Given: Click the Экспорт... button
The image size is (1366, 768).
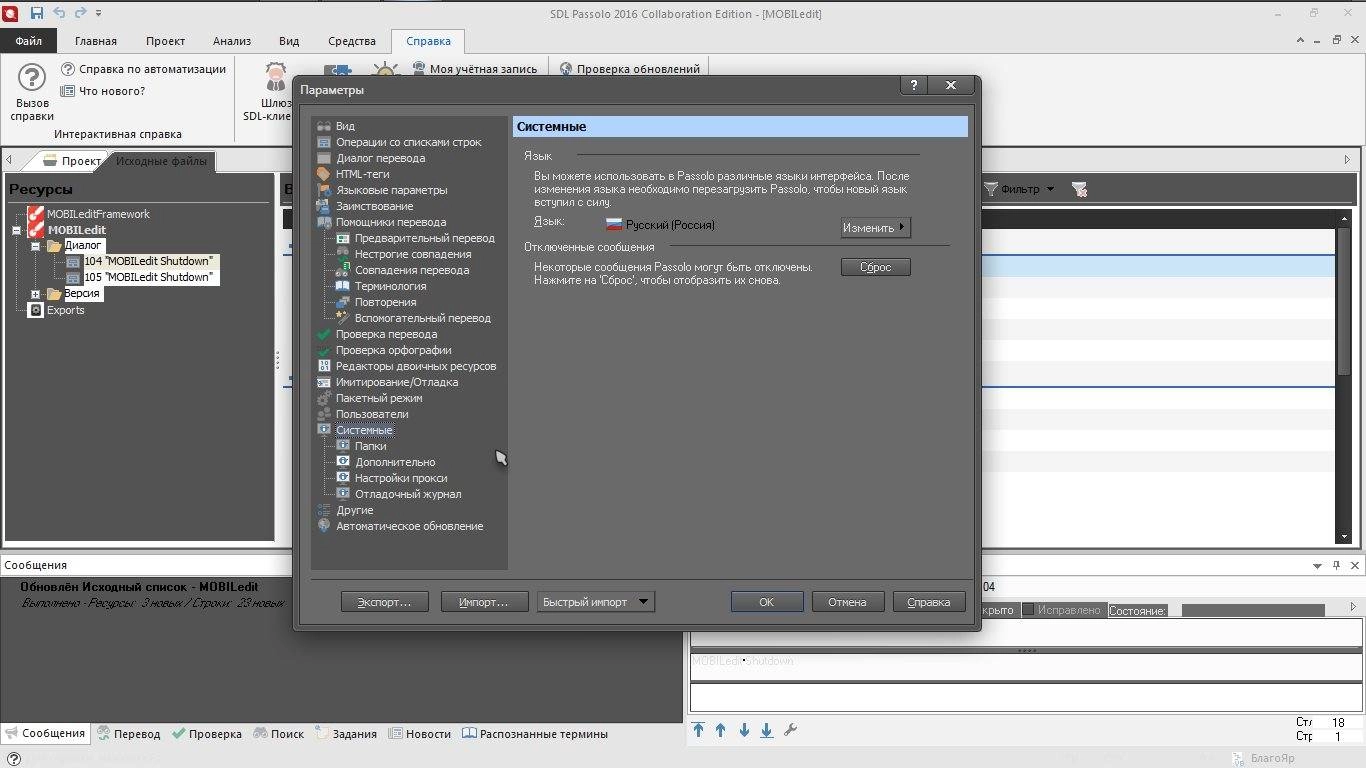Looking at the screenshot, I should [385, 602].
